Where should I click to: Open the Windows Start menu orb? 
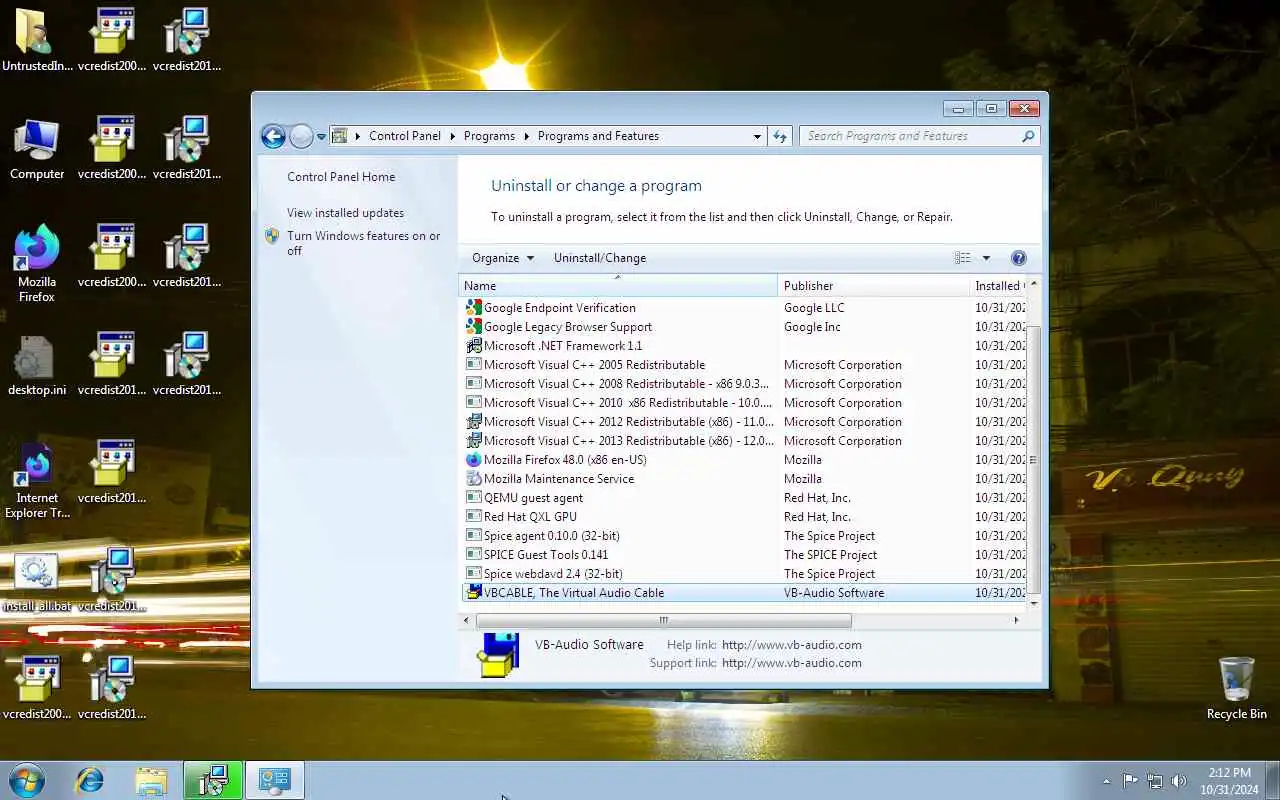pyautogui.click(x=27, y=780)
